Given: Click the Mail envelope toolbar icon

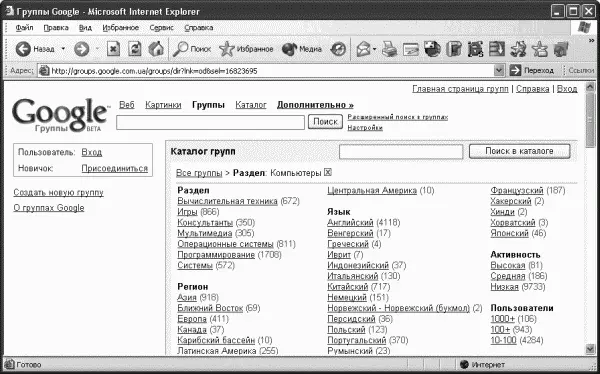Looking at the screenshot, I should (x=363, y=49).
